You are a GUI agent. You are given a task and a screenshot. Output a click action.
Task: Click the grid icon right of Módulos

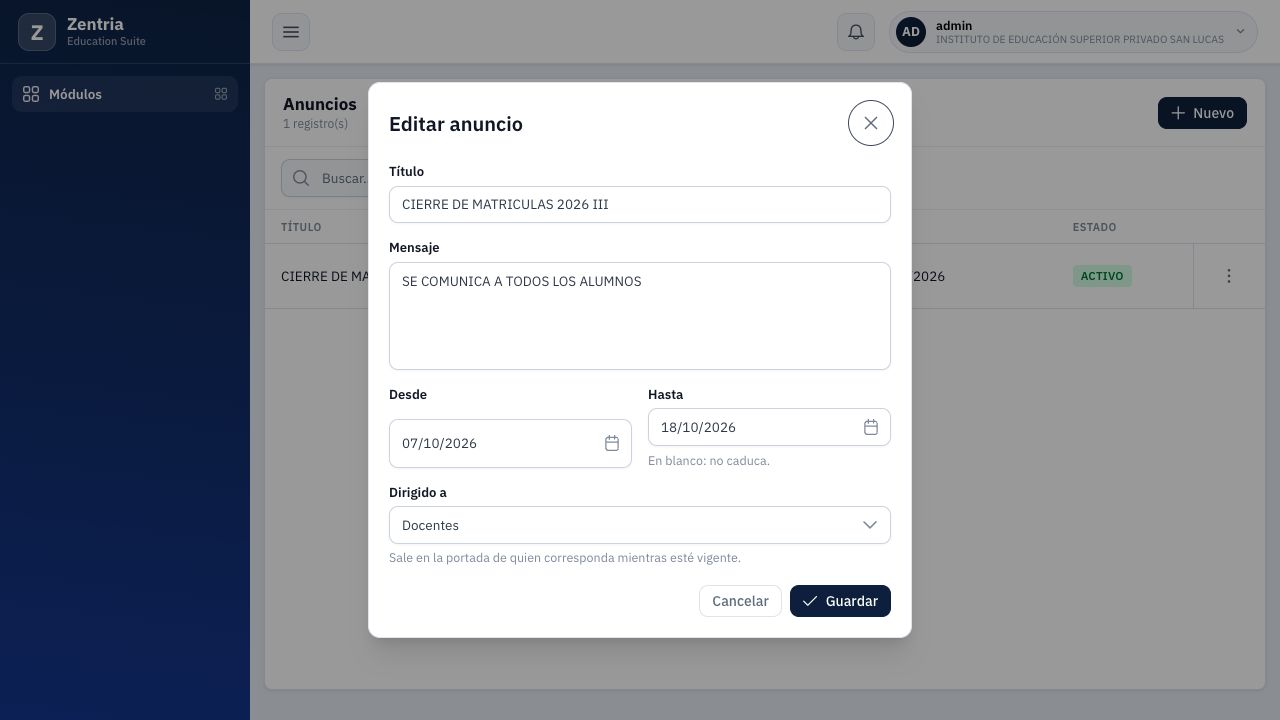click(221, 94)
